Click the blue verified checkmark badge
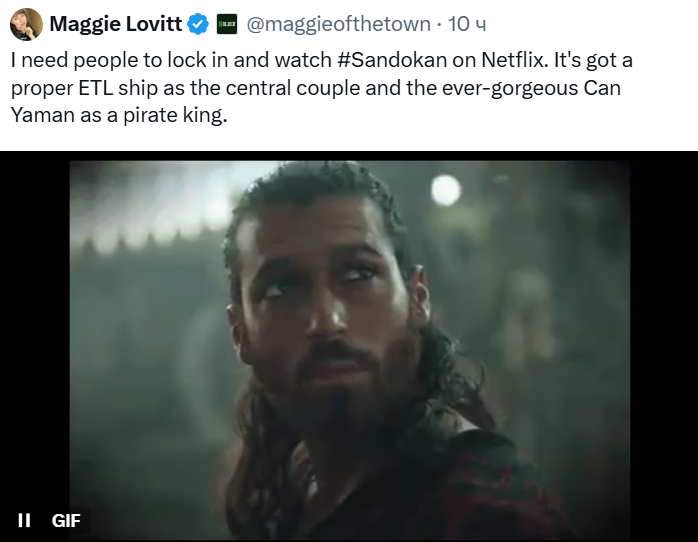The height and width of the screenshot is (542, 698). pos(198,23)
